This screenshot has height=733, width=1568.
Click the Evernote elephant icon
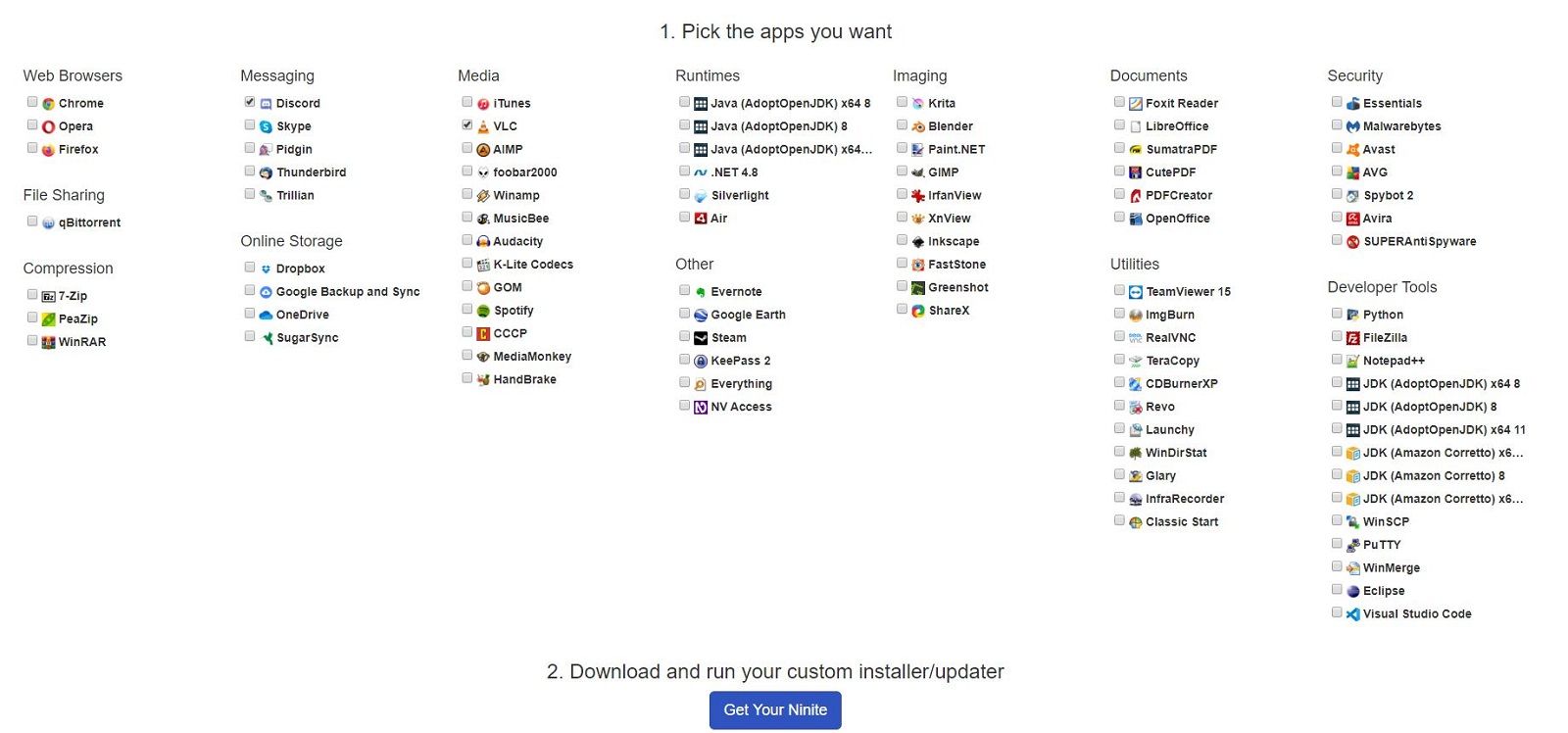tap(701, 292)
